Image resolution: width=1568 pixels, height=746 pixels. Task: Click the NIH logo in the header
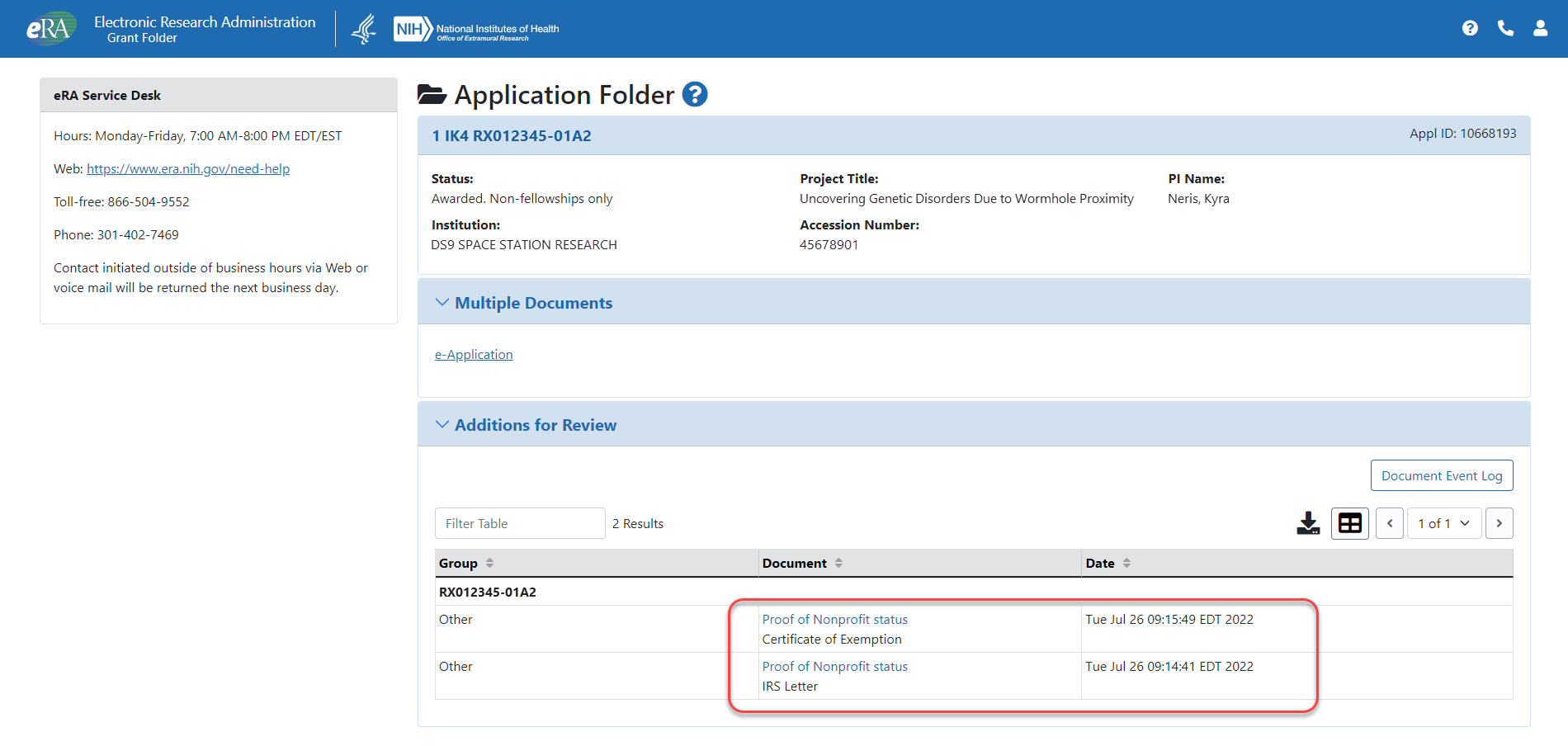tap(476, 29)
